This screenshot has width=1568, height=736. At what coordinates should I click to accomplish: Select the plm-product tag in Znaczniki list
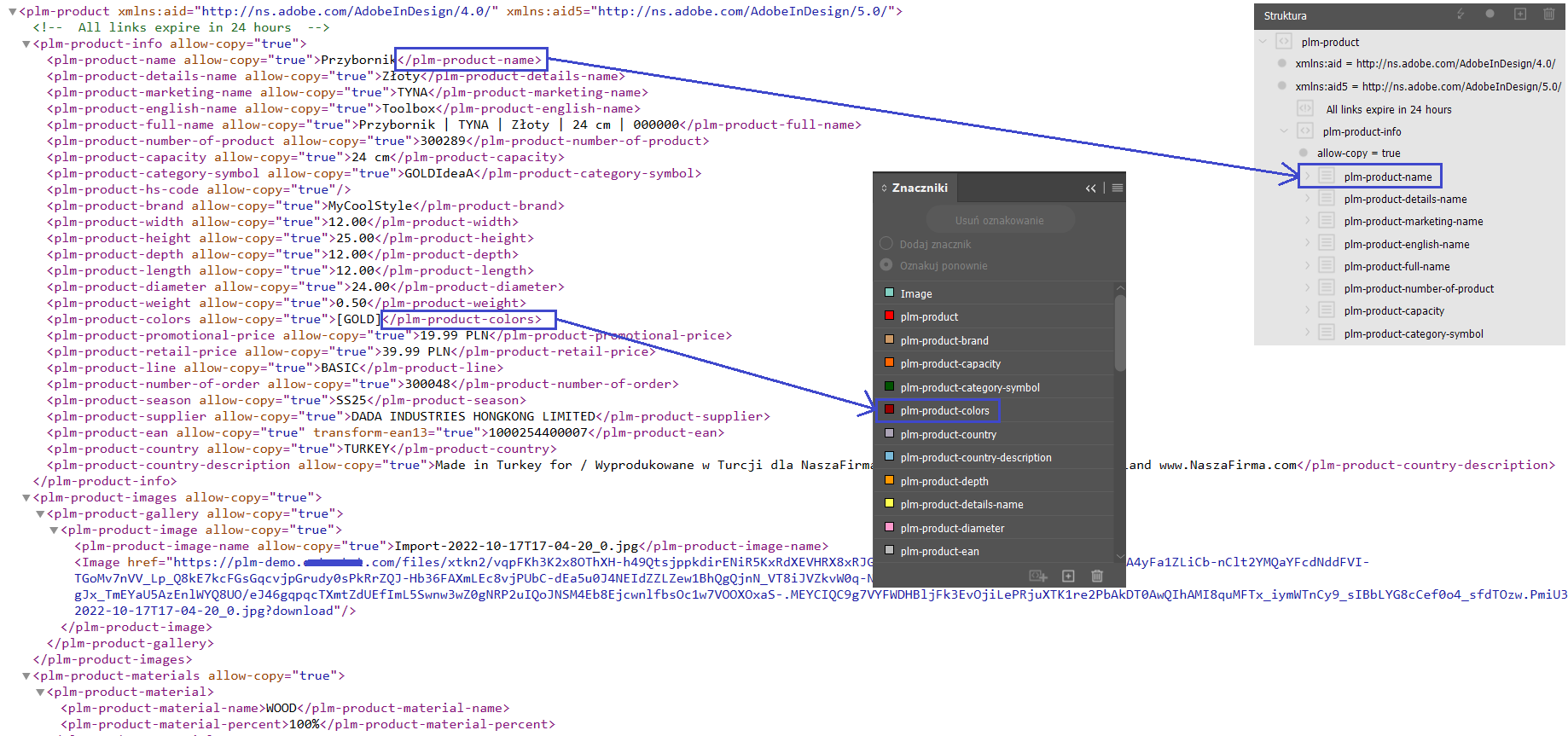pos(995,316)
